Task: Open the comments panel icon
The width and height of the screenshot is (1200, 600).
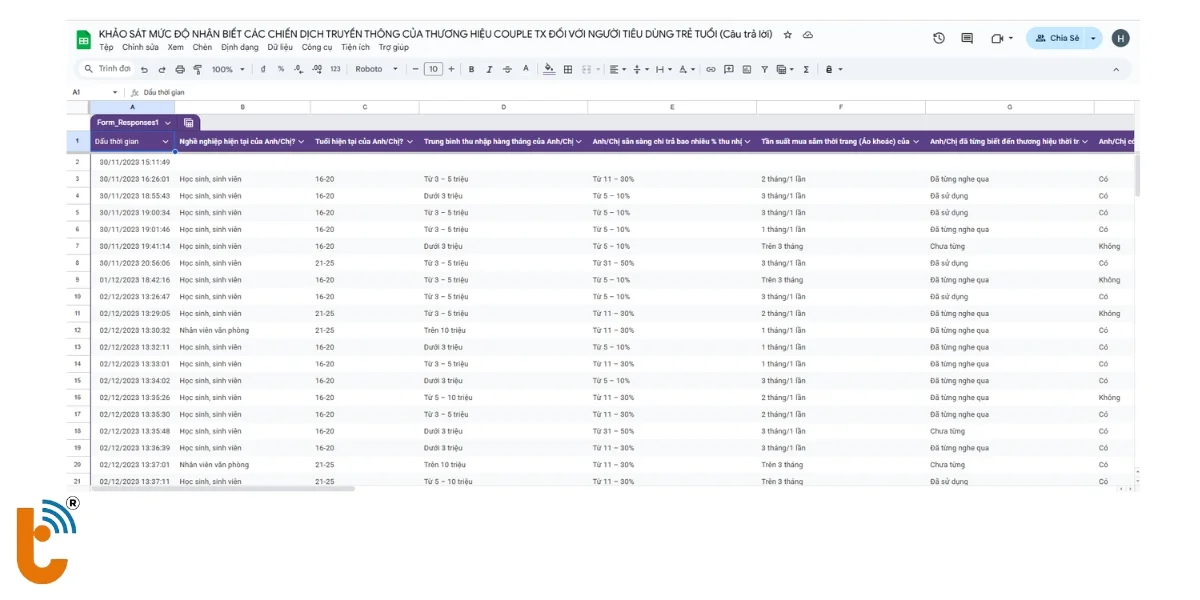Action: click(967, 38)
